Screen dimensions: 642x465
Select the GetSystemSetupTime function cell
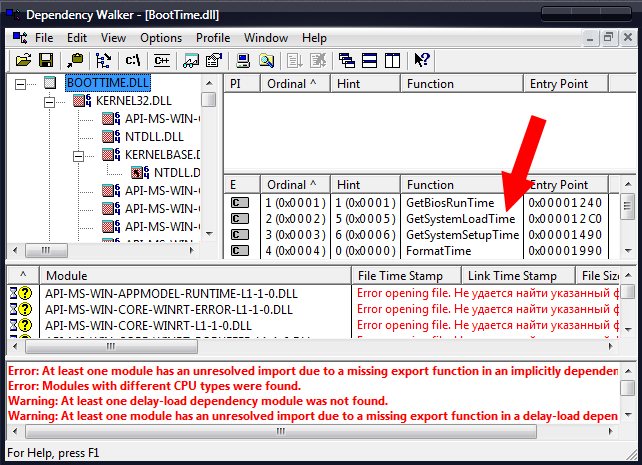(x=462, y=235)
